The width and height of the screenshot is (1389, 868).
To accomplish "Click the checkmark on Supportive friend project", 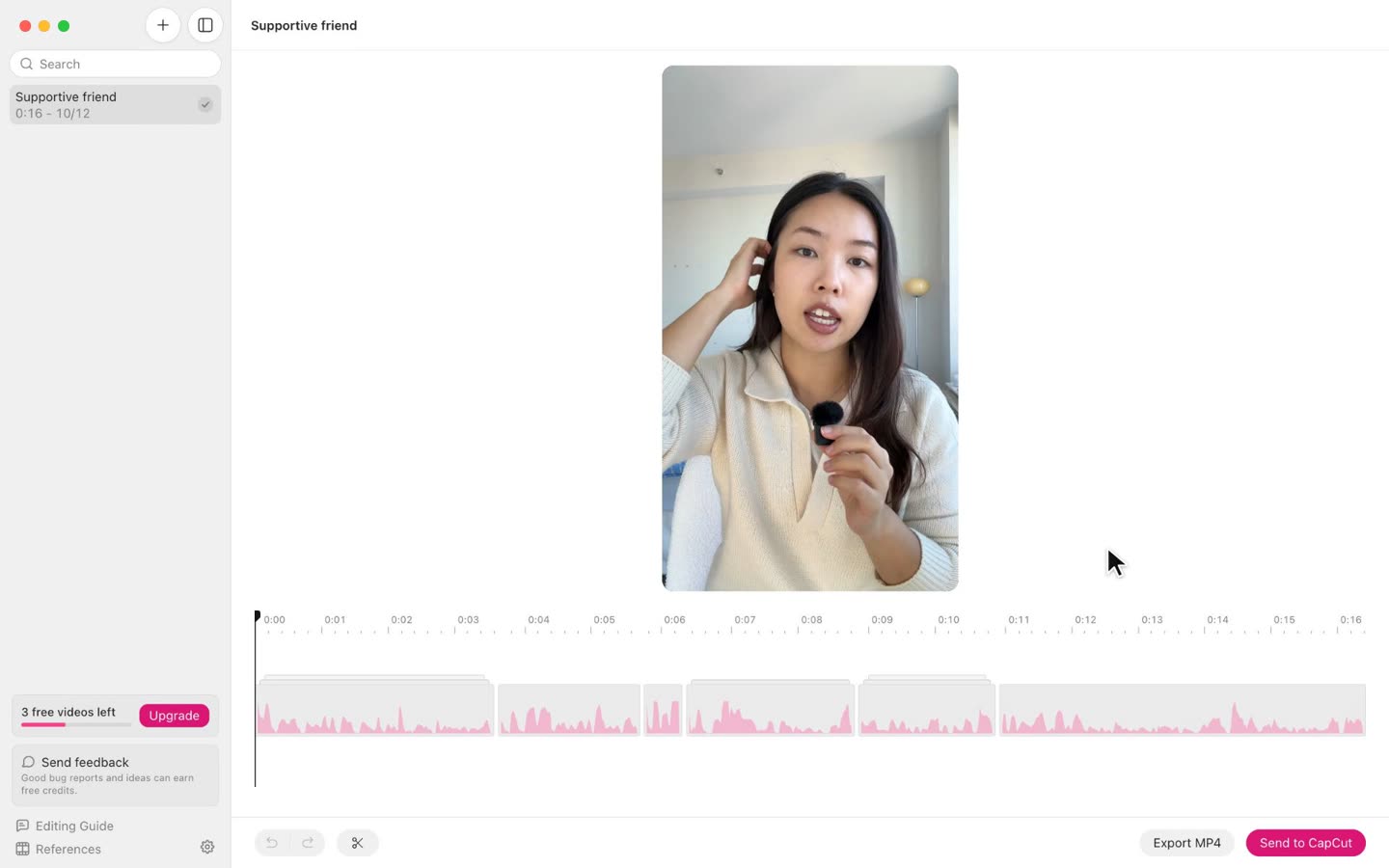I will coord(205,104).
